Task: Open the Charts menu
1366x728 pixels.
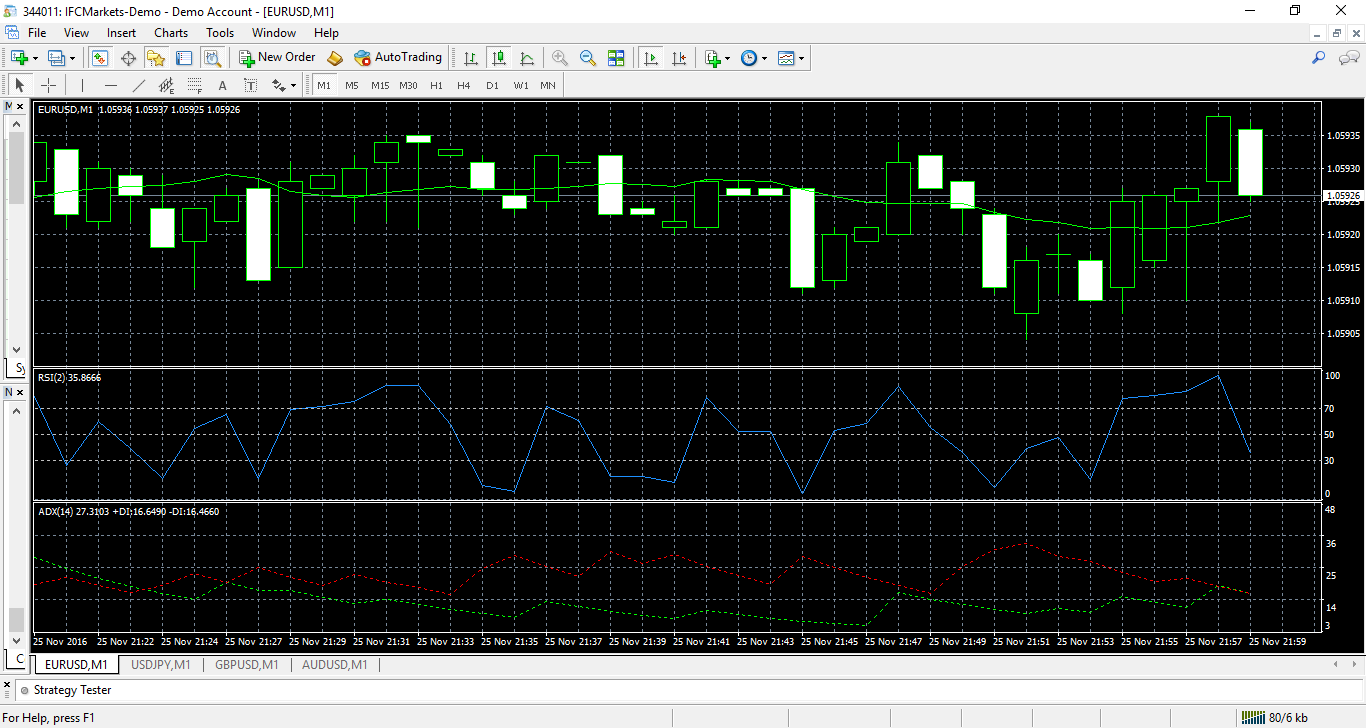Action: point(171,33)
